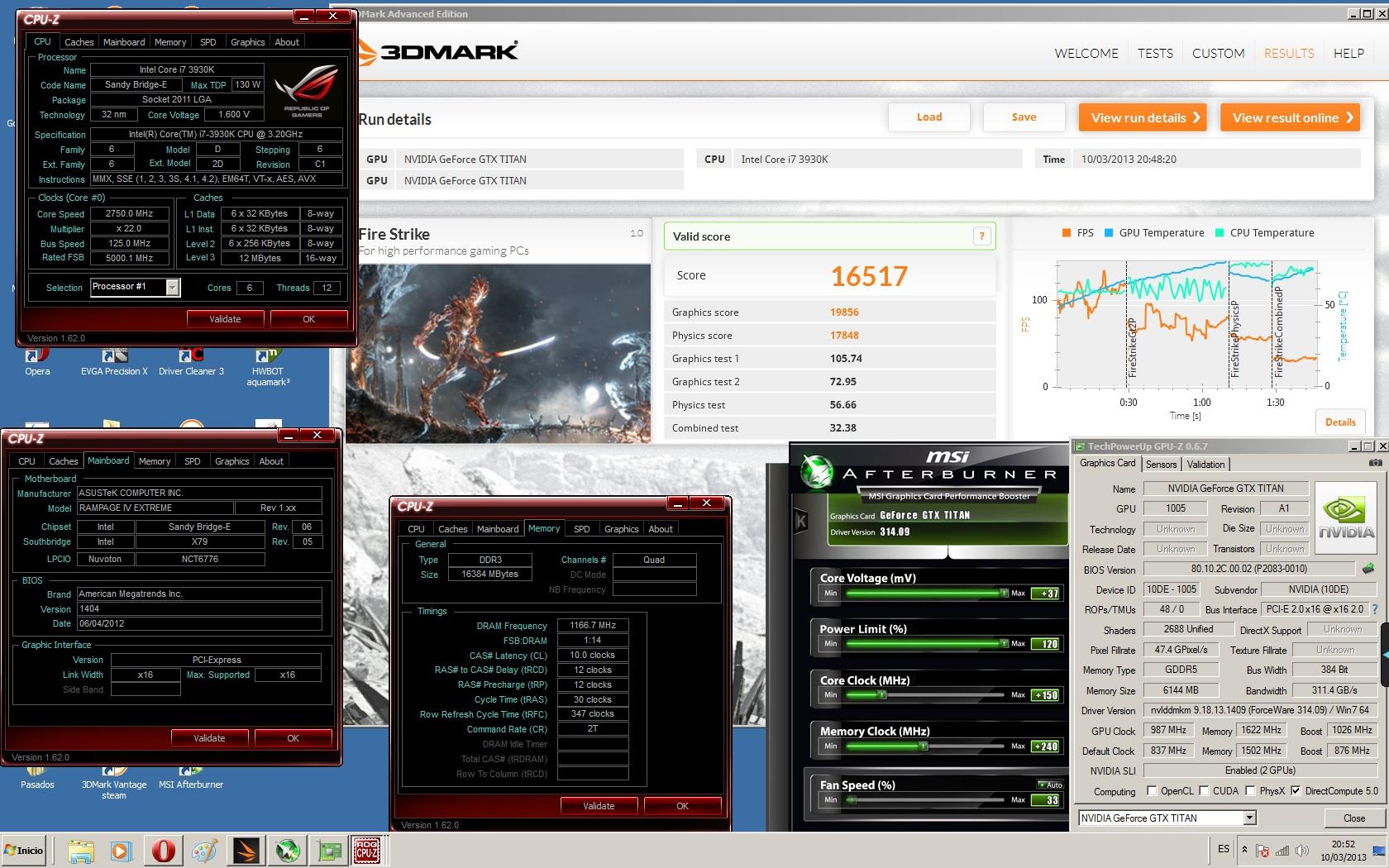Open the Opera browser taskbar icon
Image resolution: width=1389 pixels, height=868 pixels.
coord(164,851)
